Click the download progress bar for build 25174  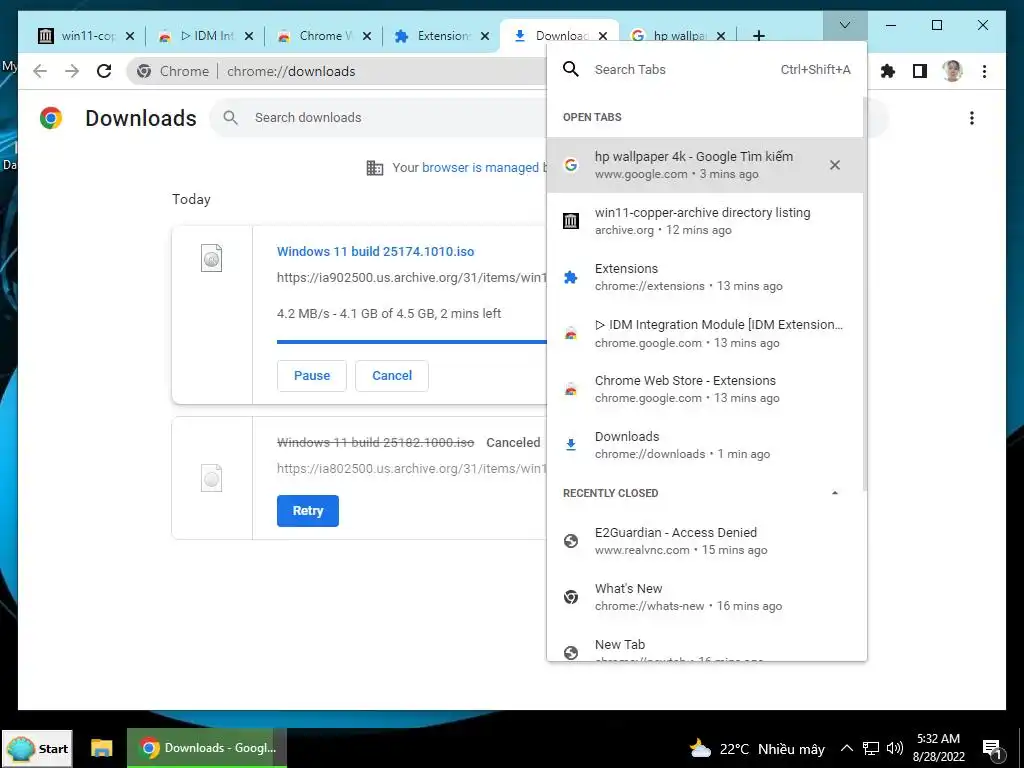pyautogui.click(x=411, y=342)
